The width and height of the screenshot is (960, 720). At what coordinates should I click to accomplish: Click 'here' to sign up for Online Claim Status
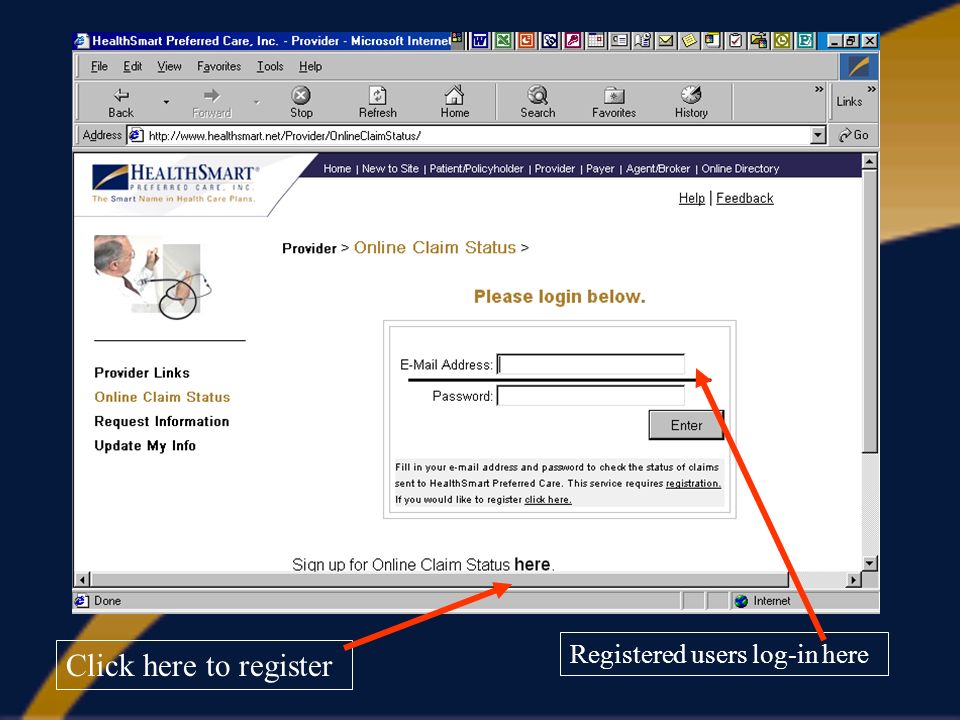[532, 564]
